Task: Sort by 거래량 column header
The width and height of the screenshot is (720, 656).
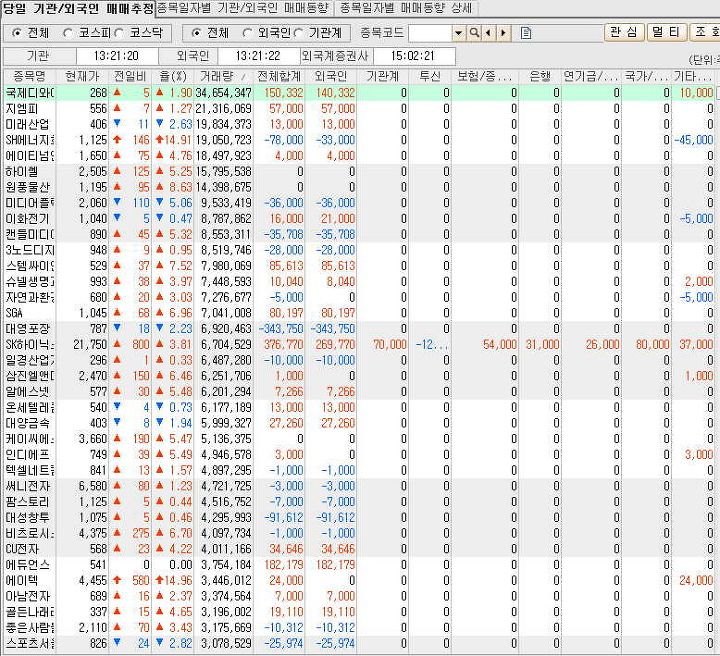Action: click(224, 76)
